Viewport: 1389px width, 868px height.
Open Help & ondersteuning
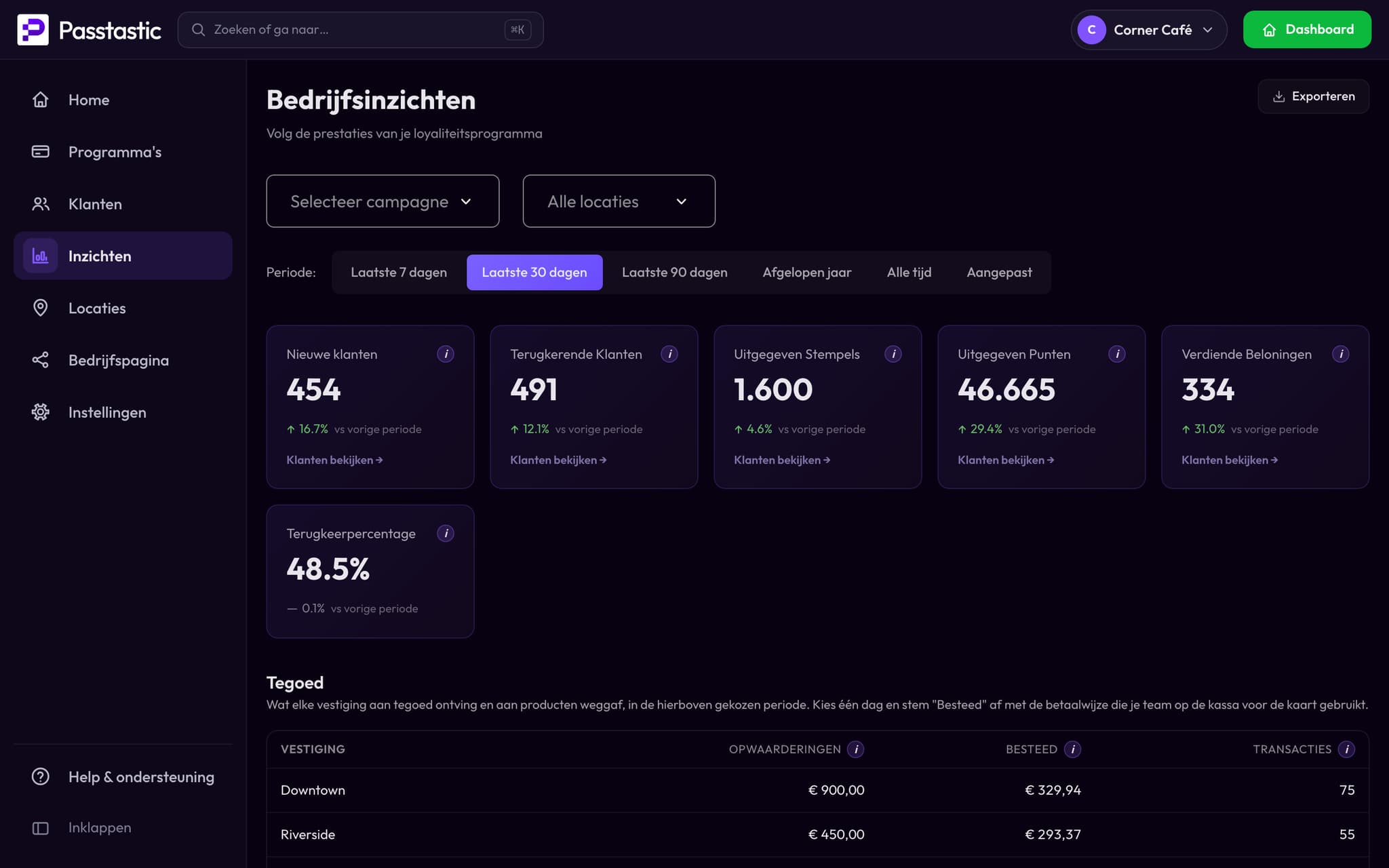coord(123,777)
